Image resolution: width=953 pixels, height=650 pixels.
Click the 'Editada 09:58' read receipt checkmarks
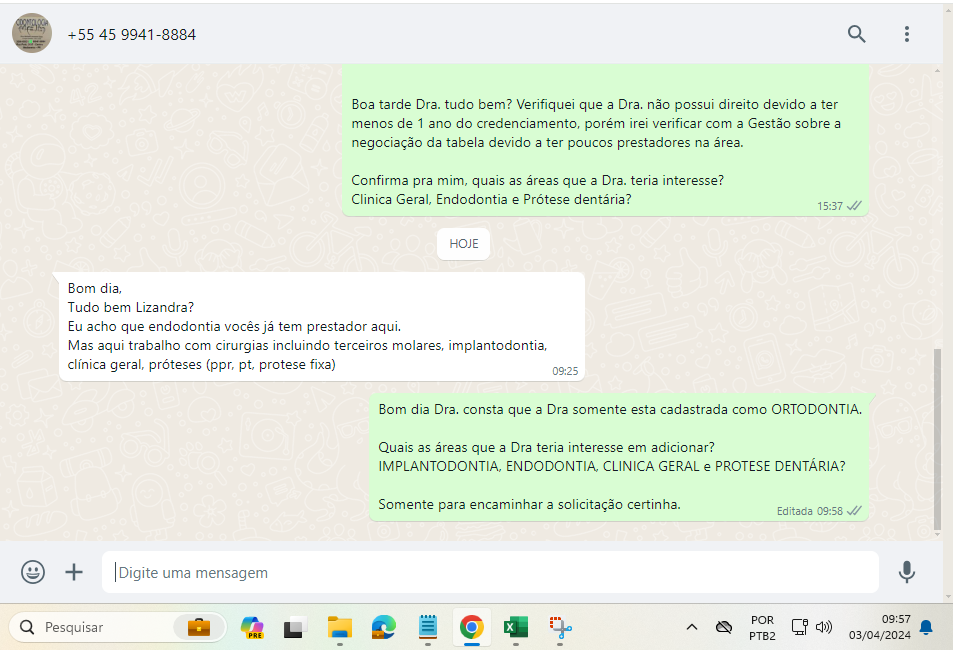coord(854,511)
